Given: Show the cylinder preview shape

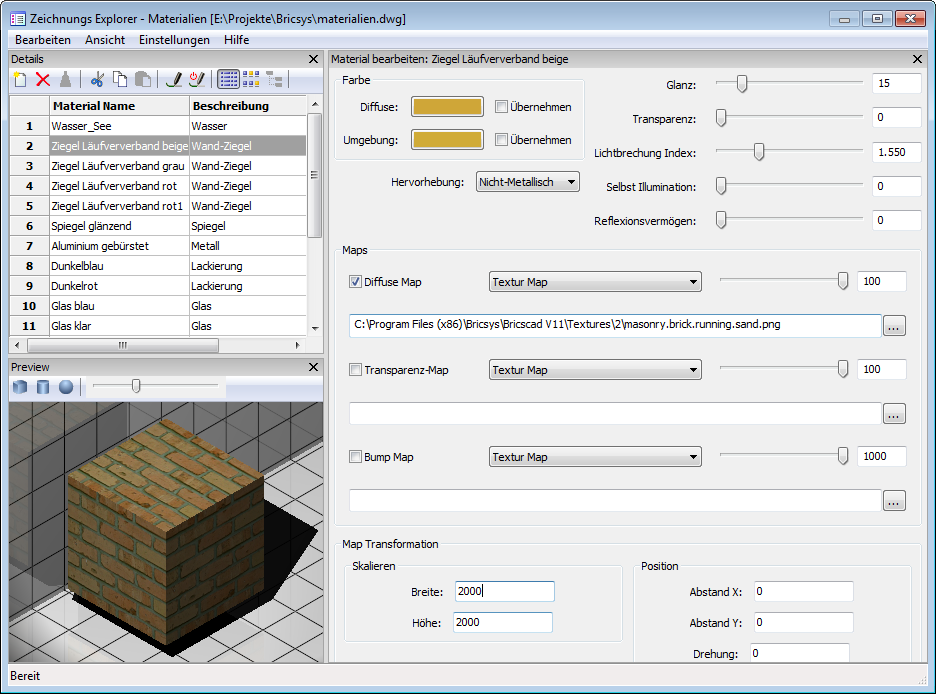Looking at the screenshot, I should tap(43, 387).
